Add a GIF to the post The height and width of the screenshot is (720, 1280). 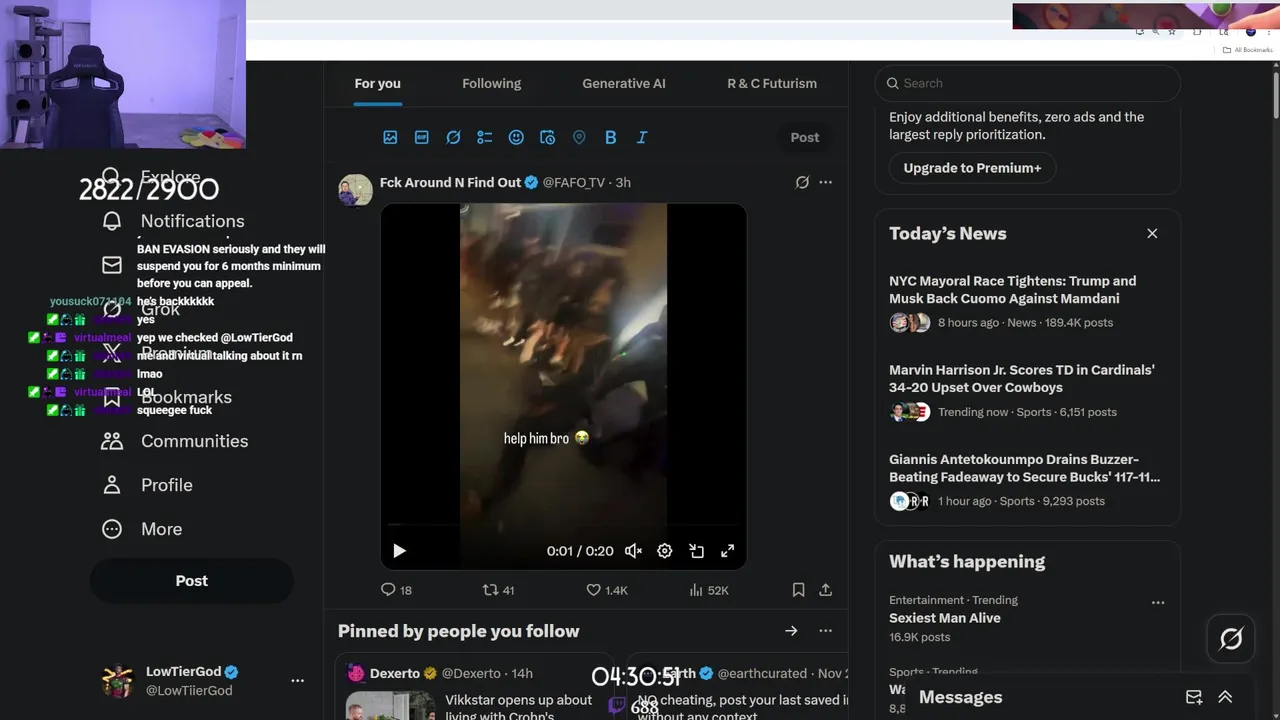pos(422,137)
